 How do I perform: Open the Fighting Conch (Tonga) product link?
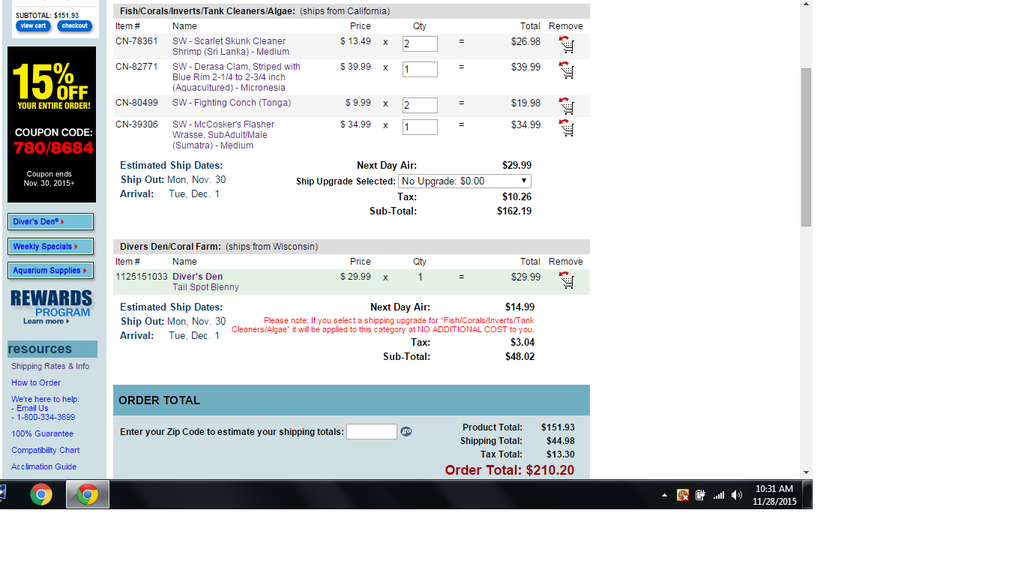[x=232, y=103]
